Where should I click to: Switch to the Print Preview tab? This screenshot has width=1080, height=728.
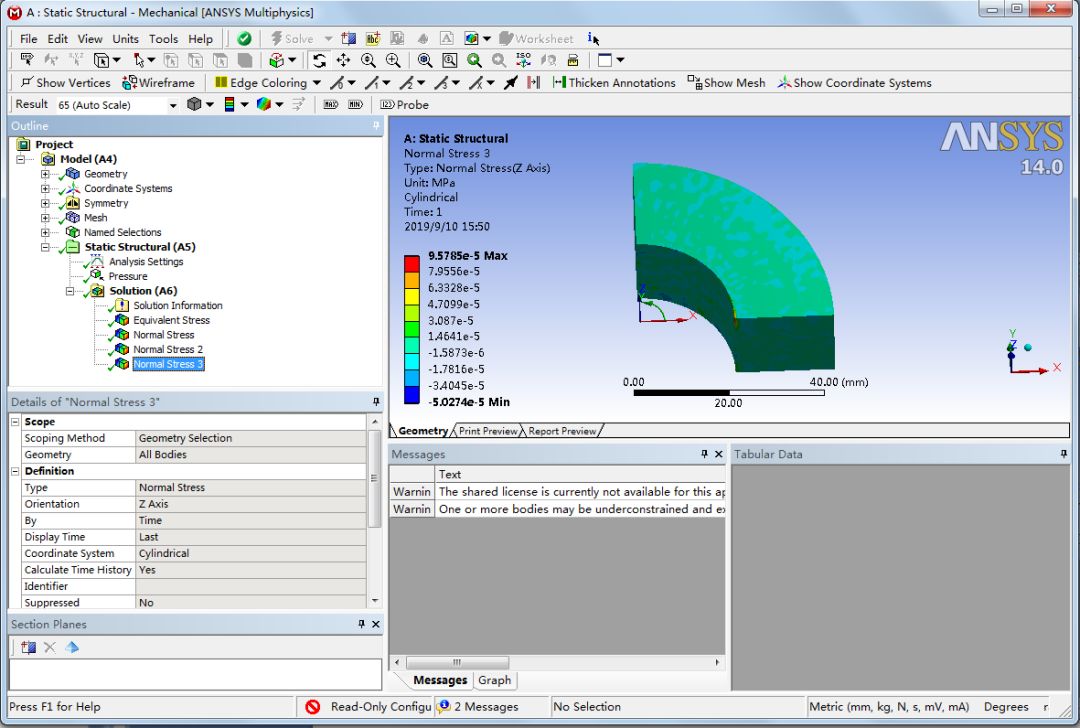(x=488, y=431)
